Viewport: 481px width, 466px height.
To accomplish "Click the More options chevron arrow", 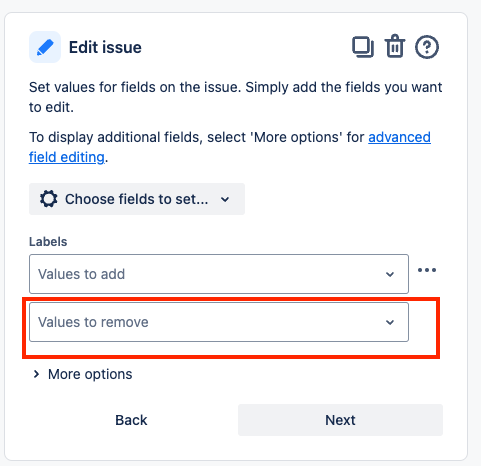I will coord(36,374).
